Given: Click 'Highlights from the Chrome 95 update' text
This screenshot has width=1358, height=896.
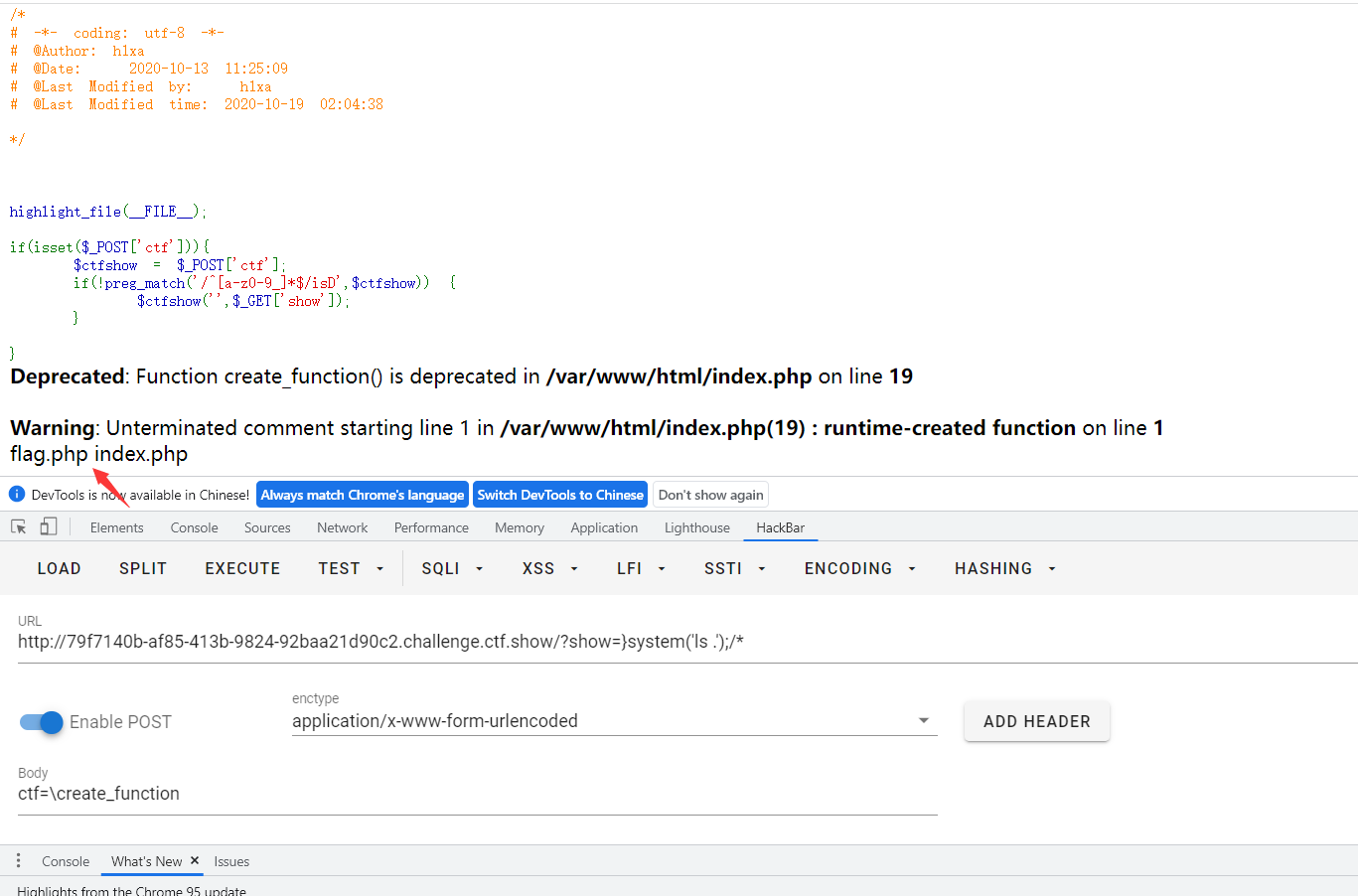Looking at the screenshot, I should [x=131, y=890].
